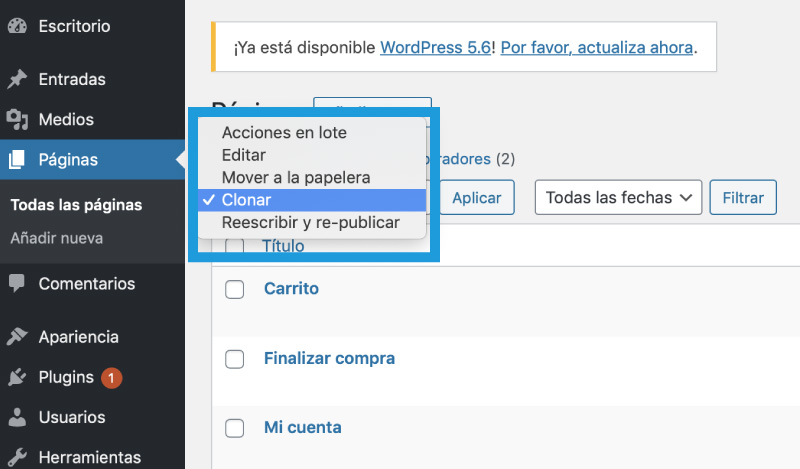Choose Acciones en lote option

coord(312,133)
